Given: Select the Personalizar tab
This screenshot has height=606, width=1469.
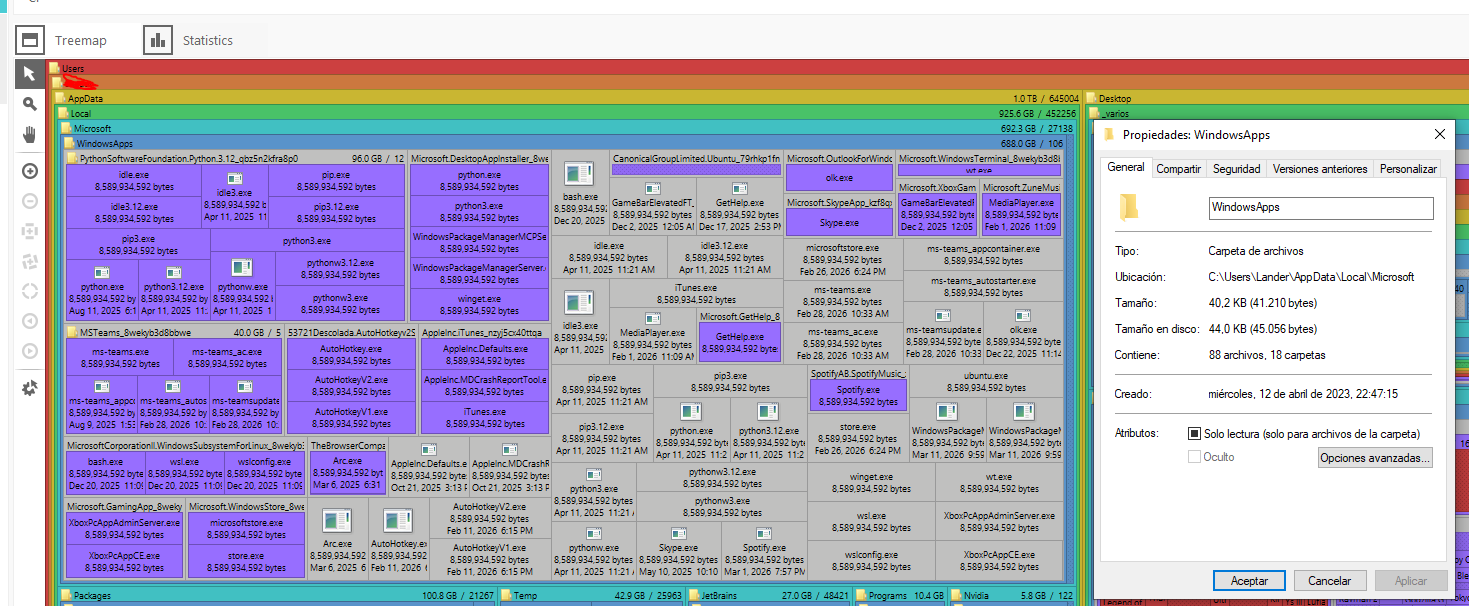Looking at the screenshot, I should point(1408,169).
